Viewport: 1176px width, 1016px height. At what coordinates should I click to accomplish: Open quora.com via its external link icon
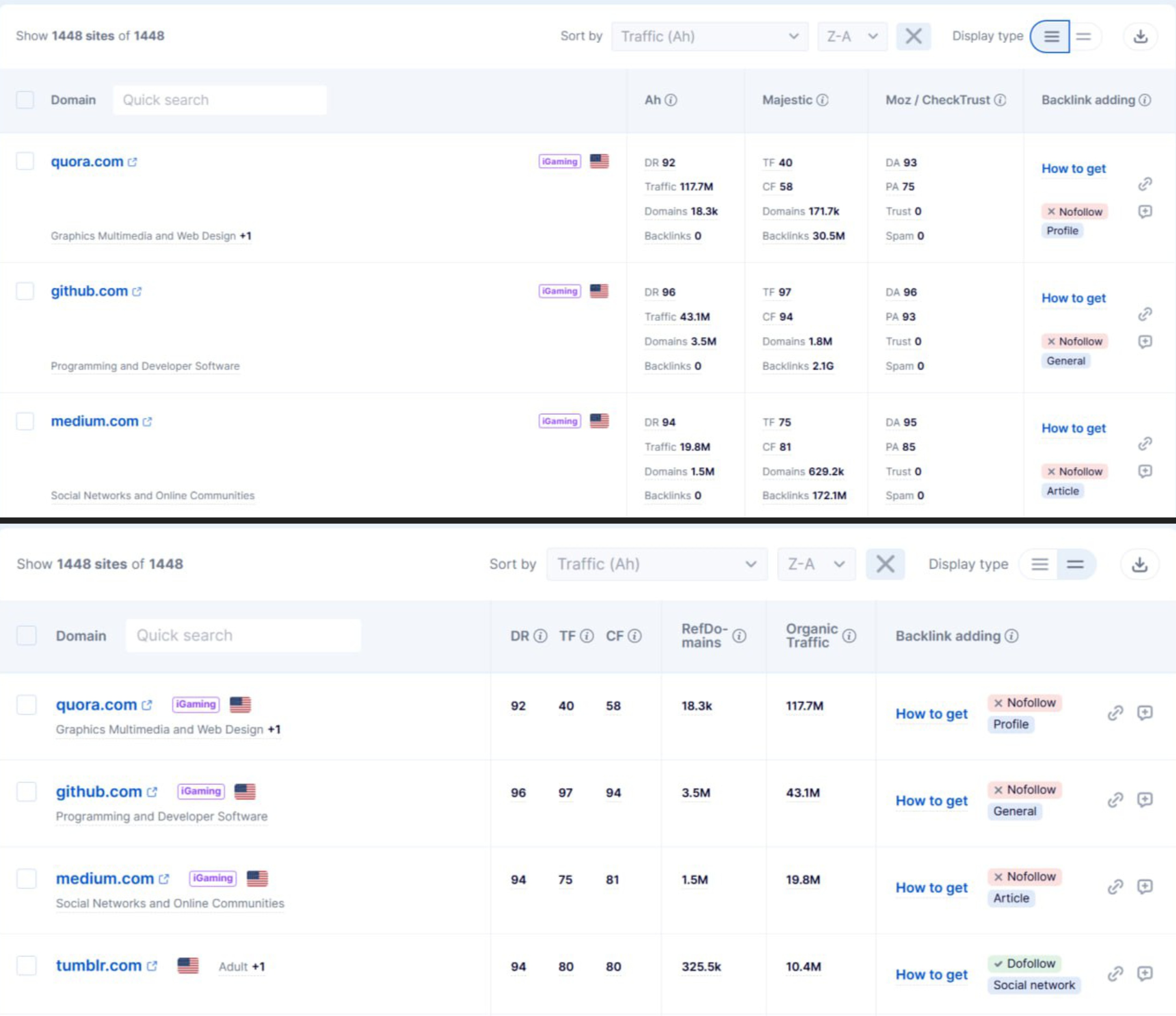click(132, 162)
